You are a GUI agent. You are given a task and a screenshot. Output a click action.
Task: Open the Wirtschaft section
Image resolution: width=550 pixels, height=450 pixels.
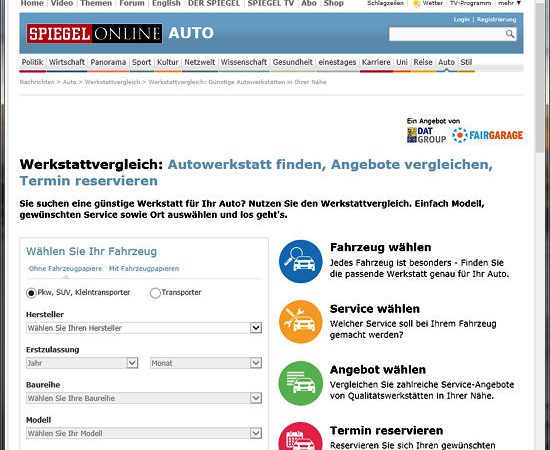point(67,62)
